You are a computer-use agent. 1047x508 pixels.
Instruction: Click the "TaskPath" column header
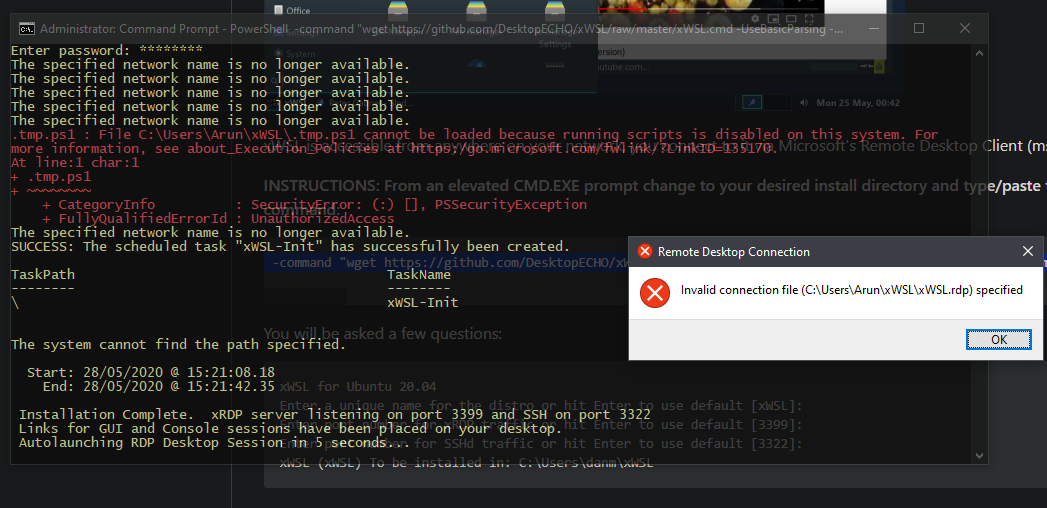click(x=43, y=274)
